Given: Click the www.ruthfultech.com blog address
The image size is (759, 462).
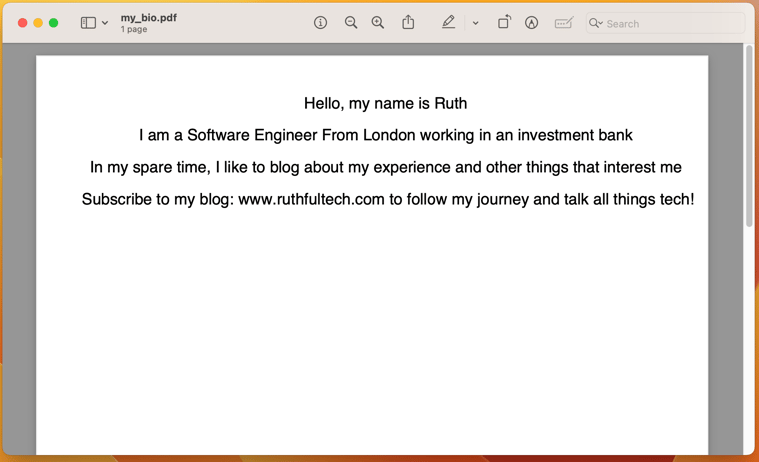Looking at the screenshot, I should [x=311, y=199].
